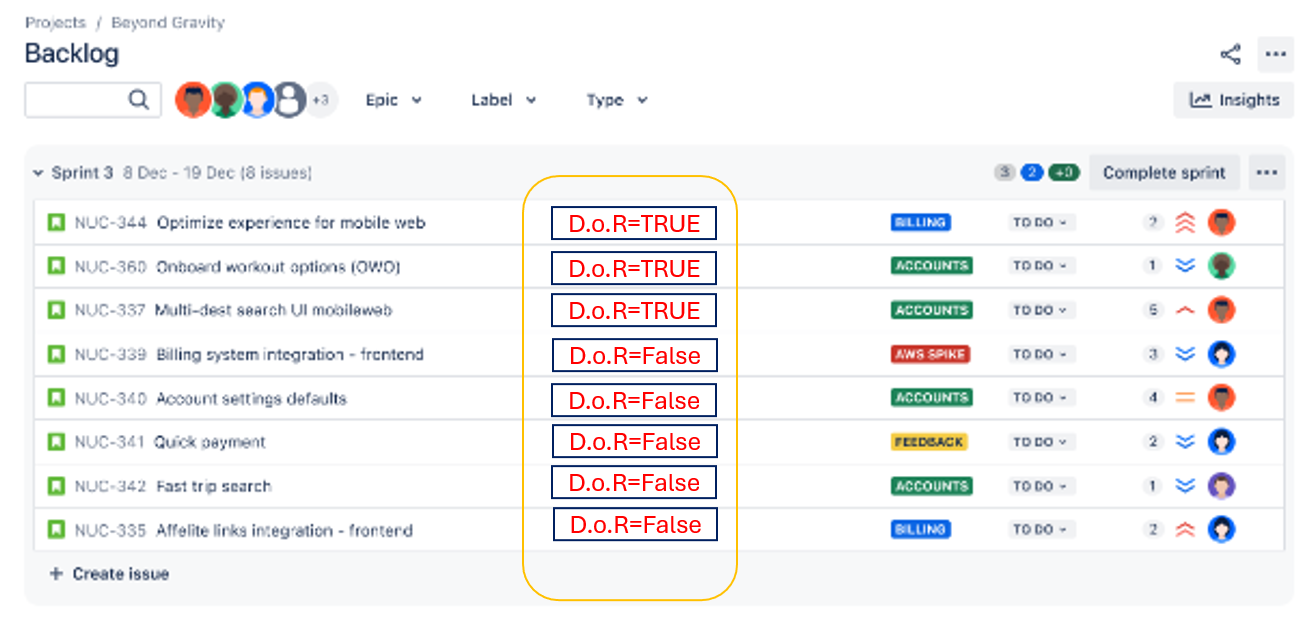The width and height of the screenshot is (1314, 639).
Task: Click the Complete sprint button
Action: pos(1164,173)
